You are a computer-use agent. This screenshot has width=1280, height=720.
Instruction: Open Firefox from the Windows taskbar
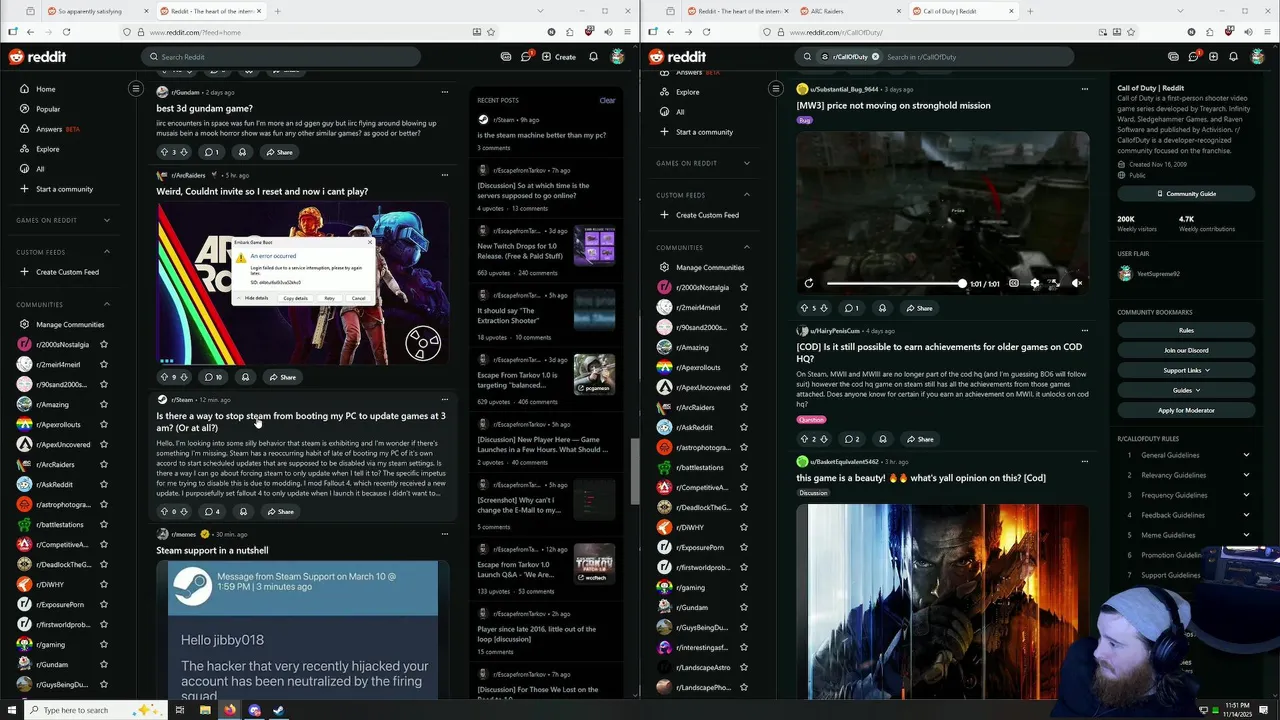click(x=229, y=710)
